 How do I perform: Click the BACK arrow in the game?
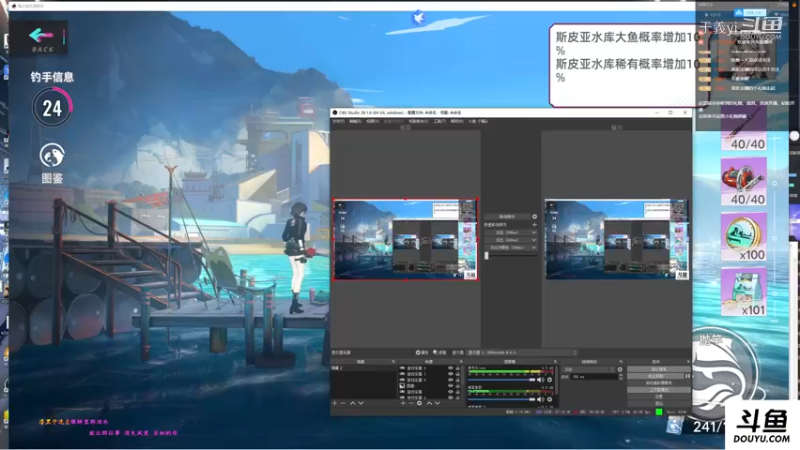click(41, 35)
